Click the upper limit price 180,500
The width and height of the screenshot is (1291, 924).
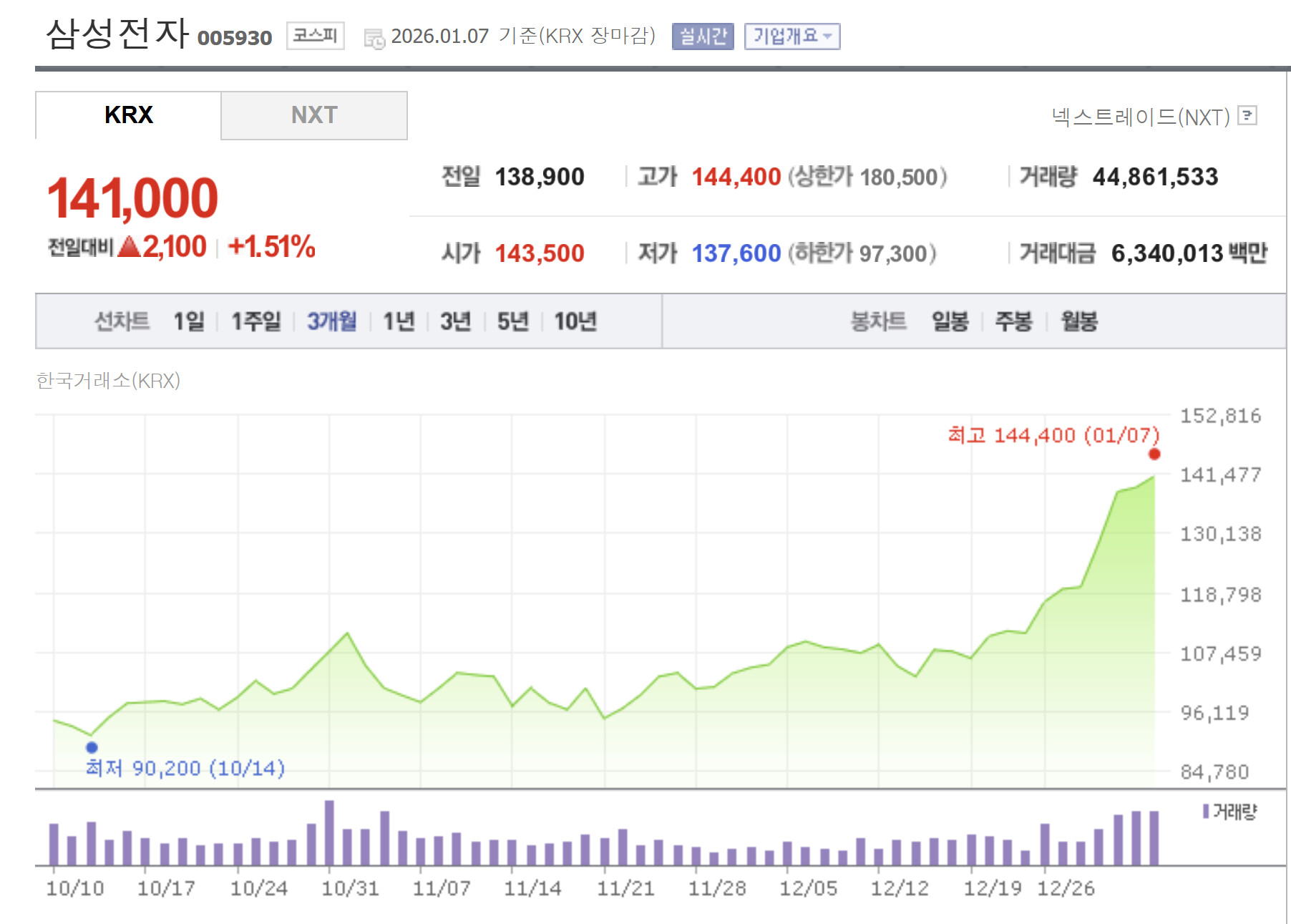tap(899, 177)
